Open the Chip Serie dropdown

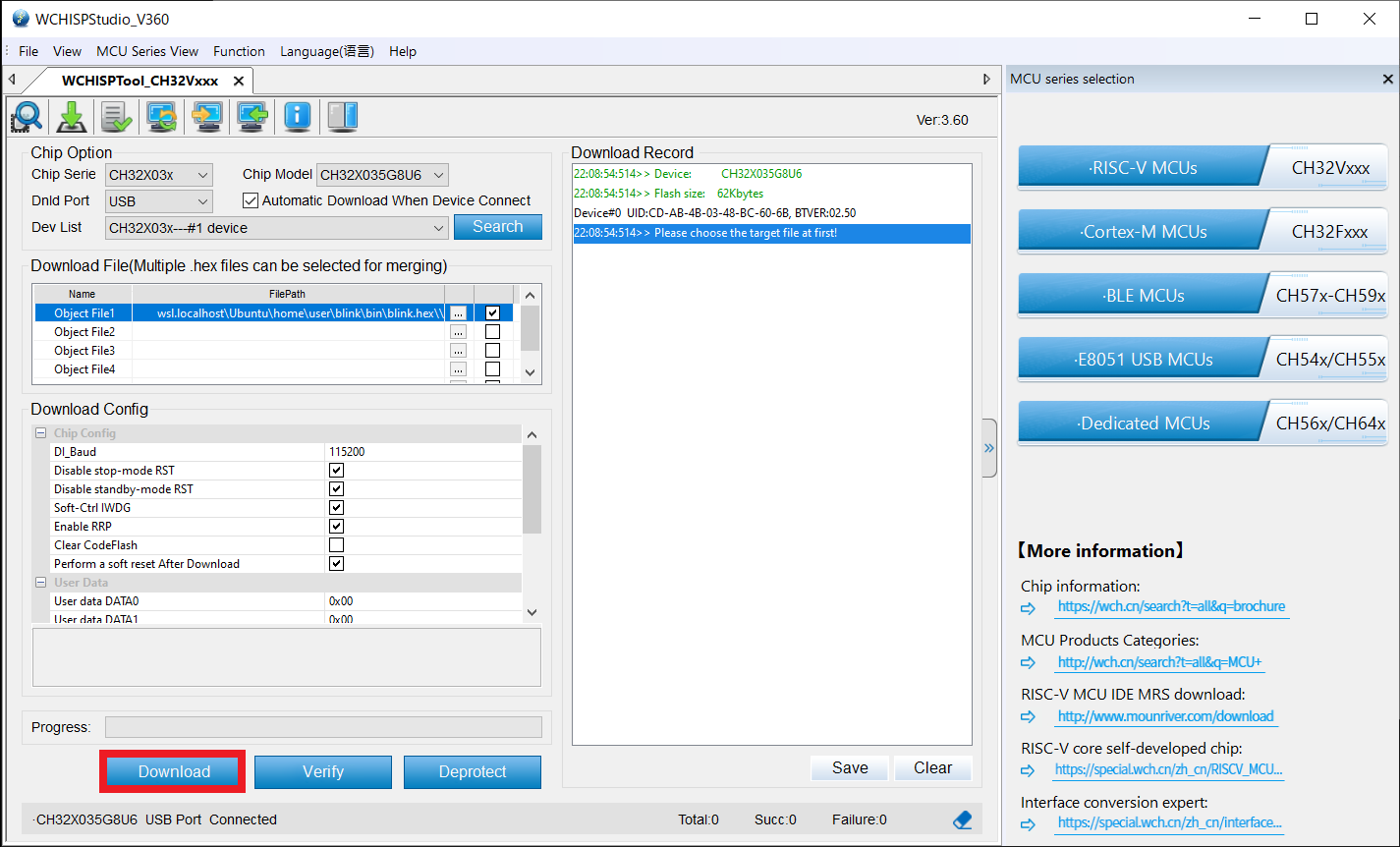(159, 175)
